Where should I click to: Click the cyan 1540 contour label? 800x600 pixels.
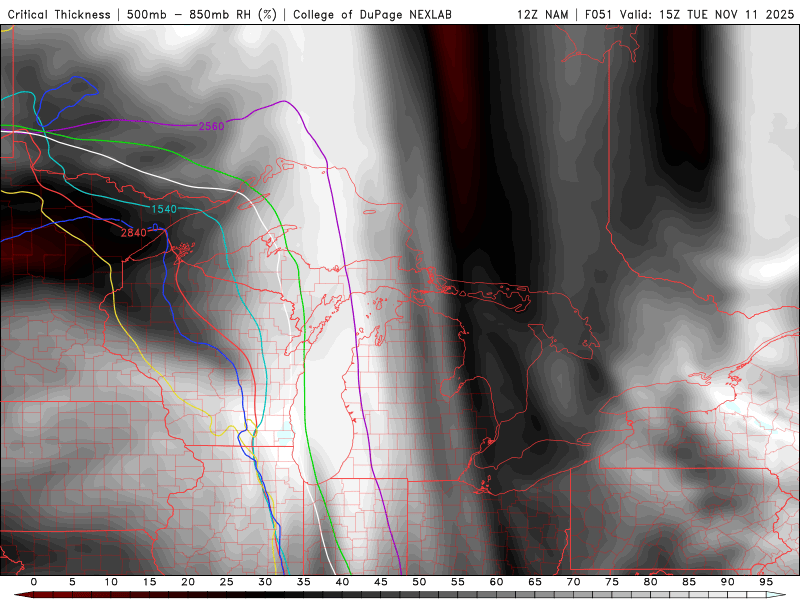[x=164, y=209]
